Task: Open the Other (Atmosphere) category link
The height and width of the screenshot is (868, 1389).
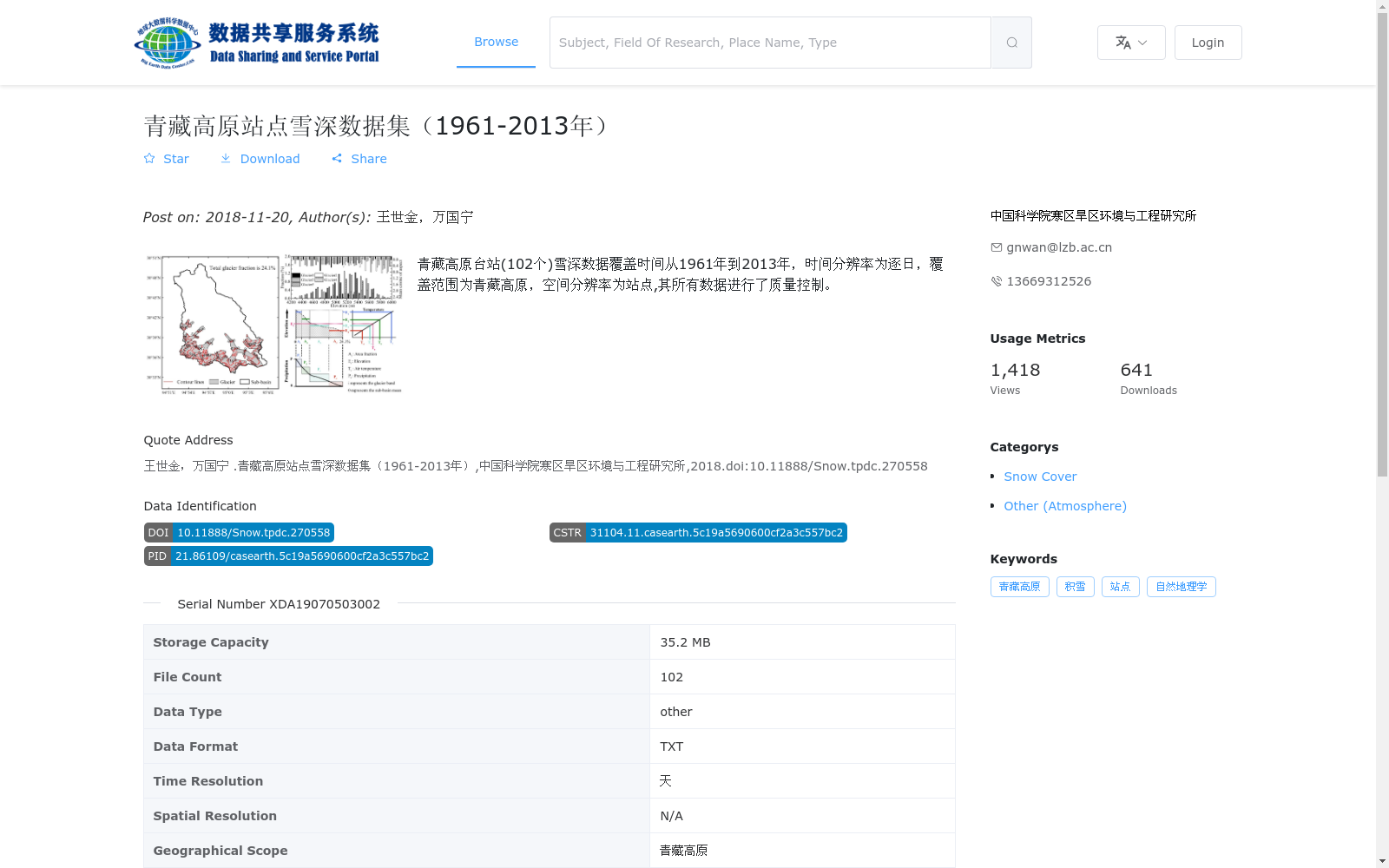Action: point(1065,506)
